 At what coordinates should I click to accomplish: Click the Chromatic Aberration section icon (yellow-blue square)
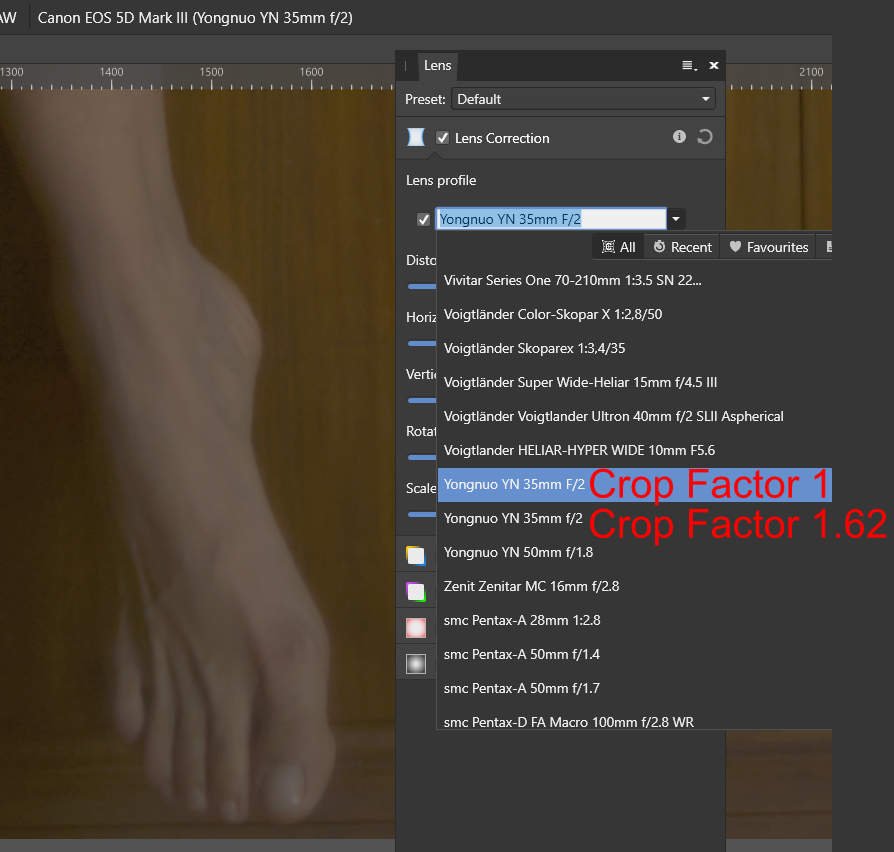(416, 555)
